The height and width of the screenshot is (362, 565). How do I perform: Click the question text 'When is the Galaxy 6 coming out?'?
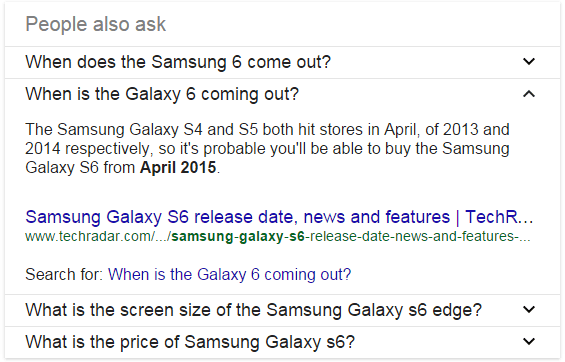[x=162, y=94]
